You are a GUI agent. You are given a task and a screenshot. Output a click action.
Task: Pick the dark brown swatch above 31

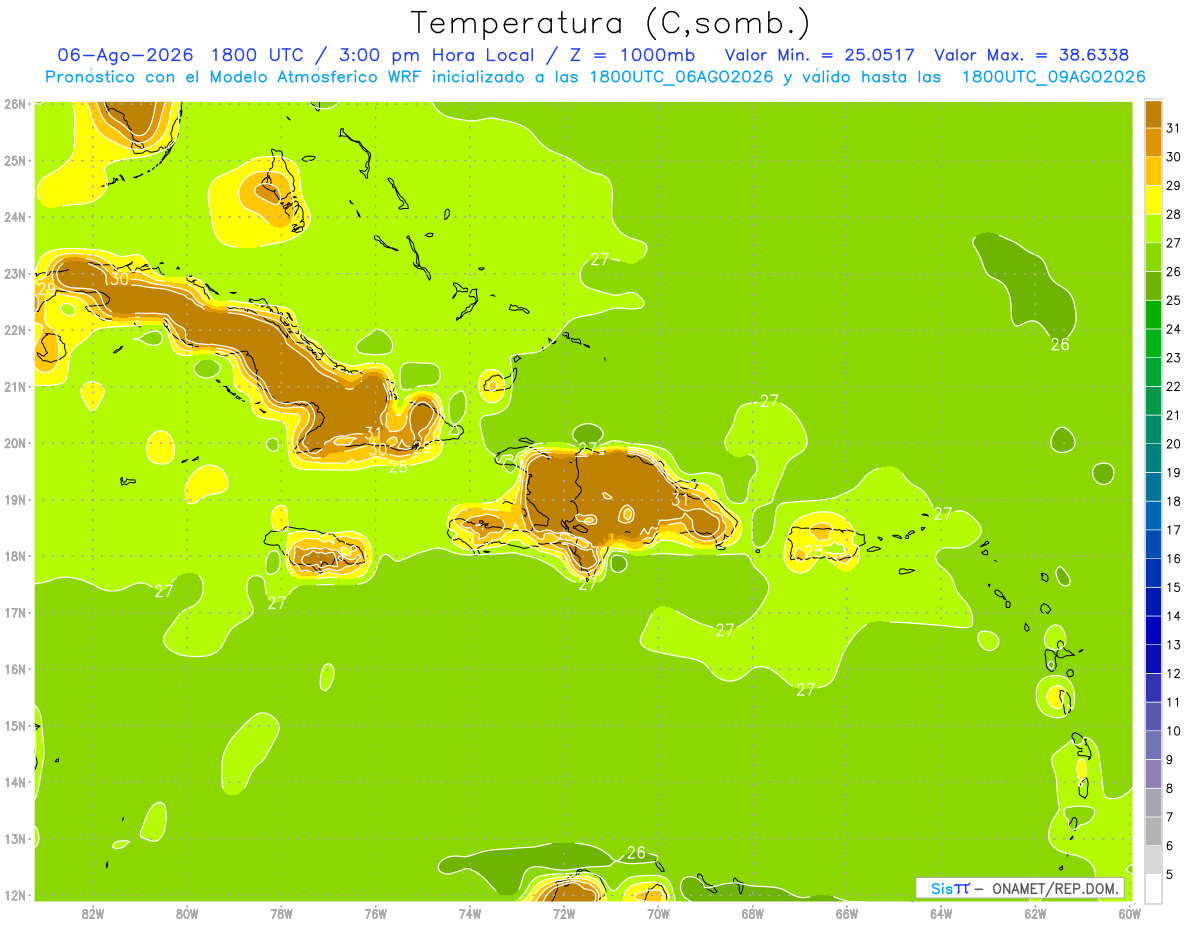(x=1153, y=114)
